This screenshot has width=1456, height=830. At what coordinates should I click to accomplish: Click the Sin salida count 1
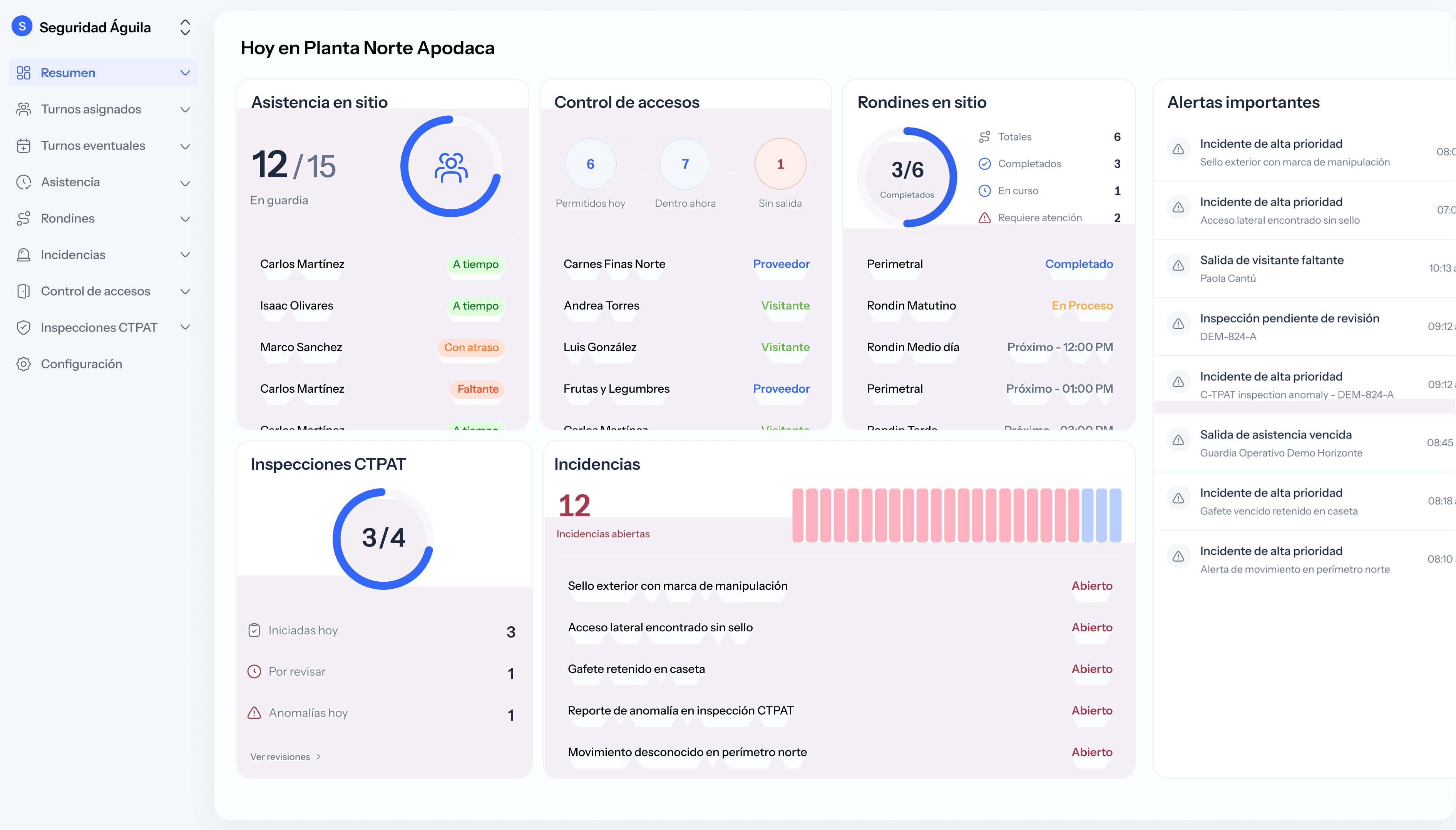click(780, 164)
